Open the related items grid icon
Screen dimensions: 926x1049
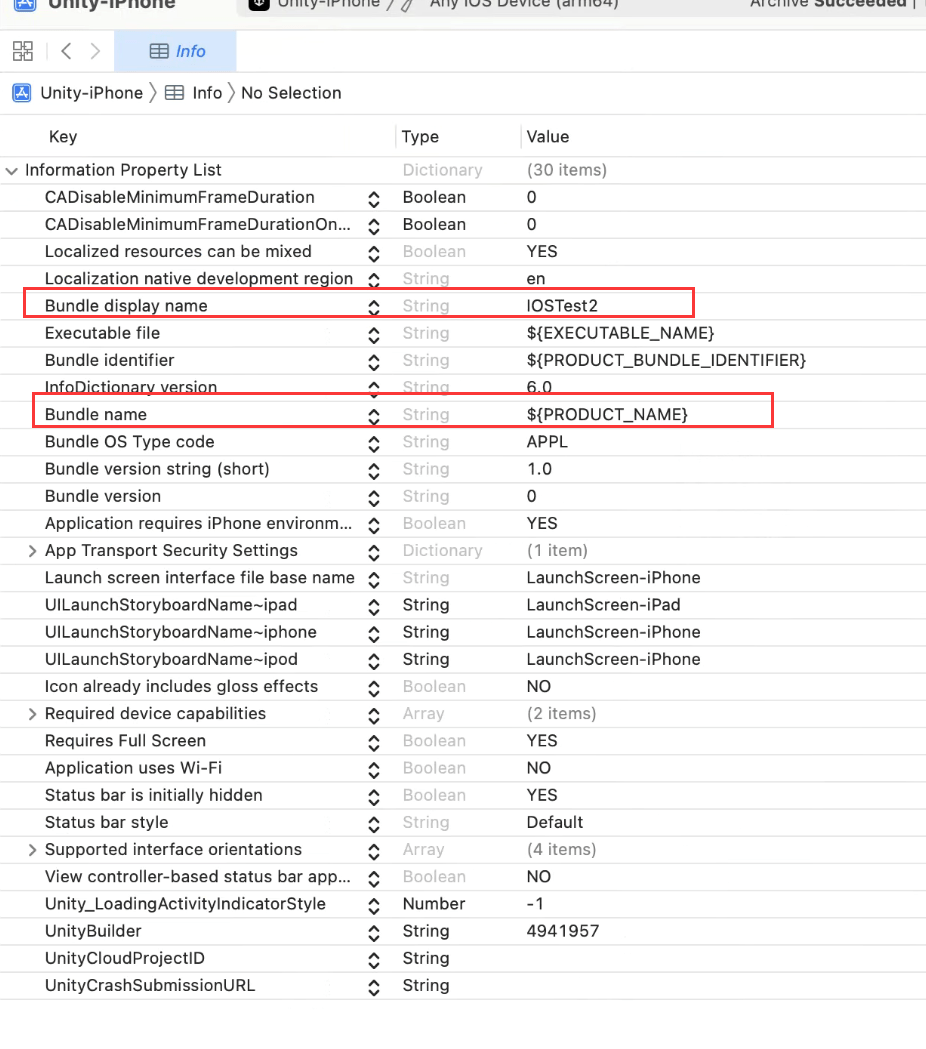[x=23, y=52]
